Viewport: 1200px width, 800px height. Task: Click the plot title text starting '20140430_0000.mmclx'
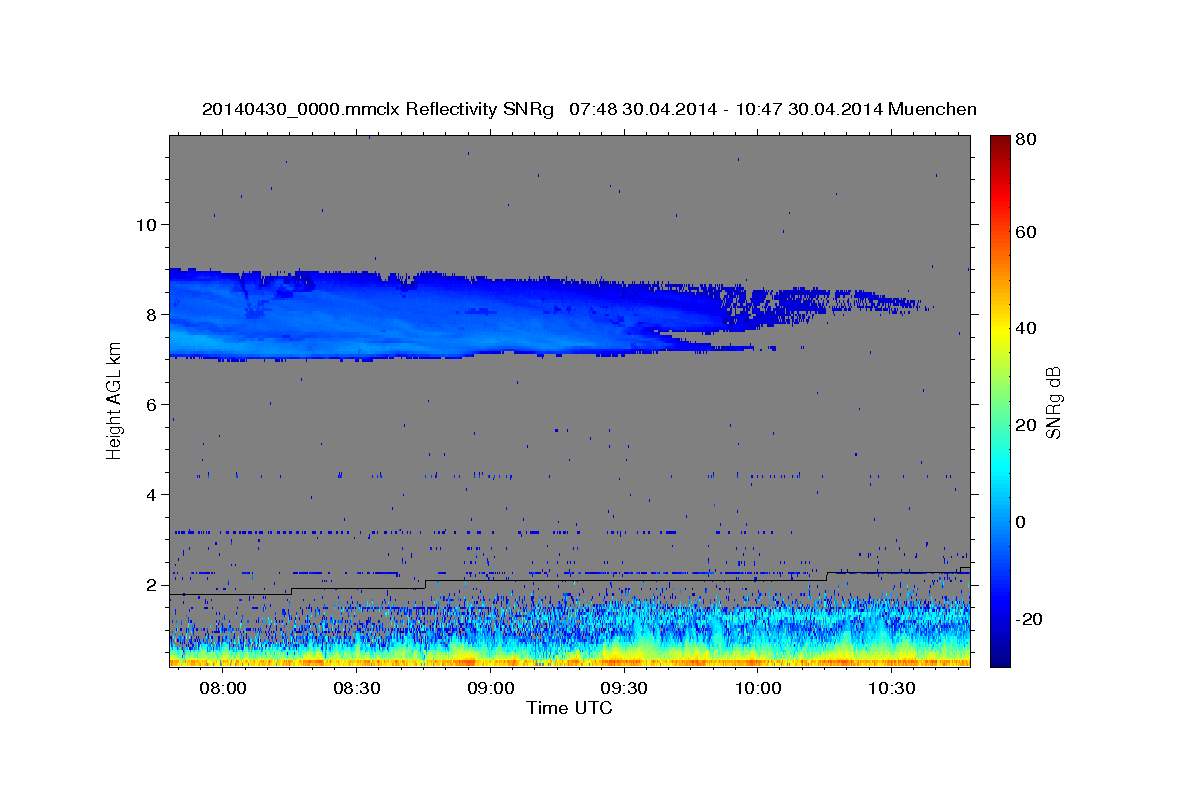coord(589,109)
